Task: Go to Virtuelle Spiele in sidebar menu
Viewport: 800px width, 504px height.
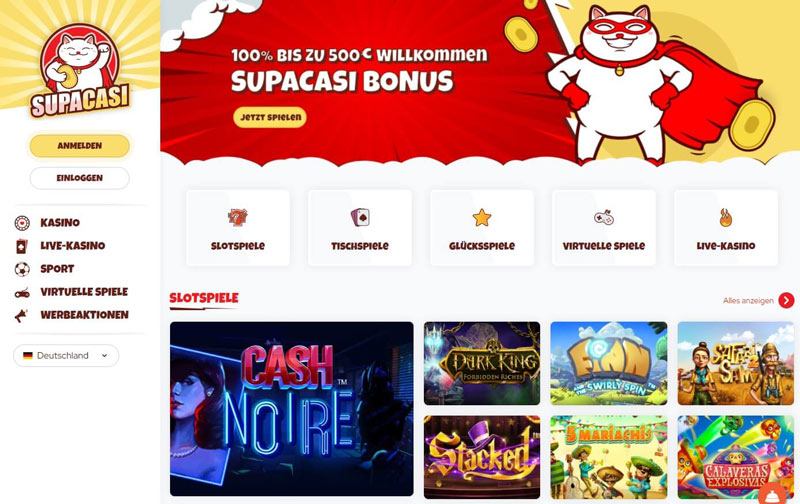Action: tap(84, 292)
